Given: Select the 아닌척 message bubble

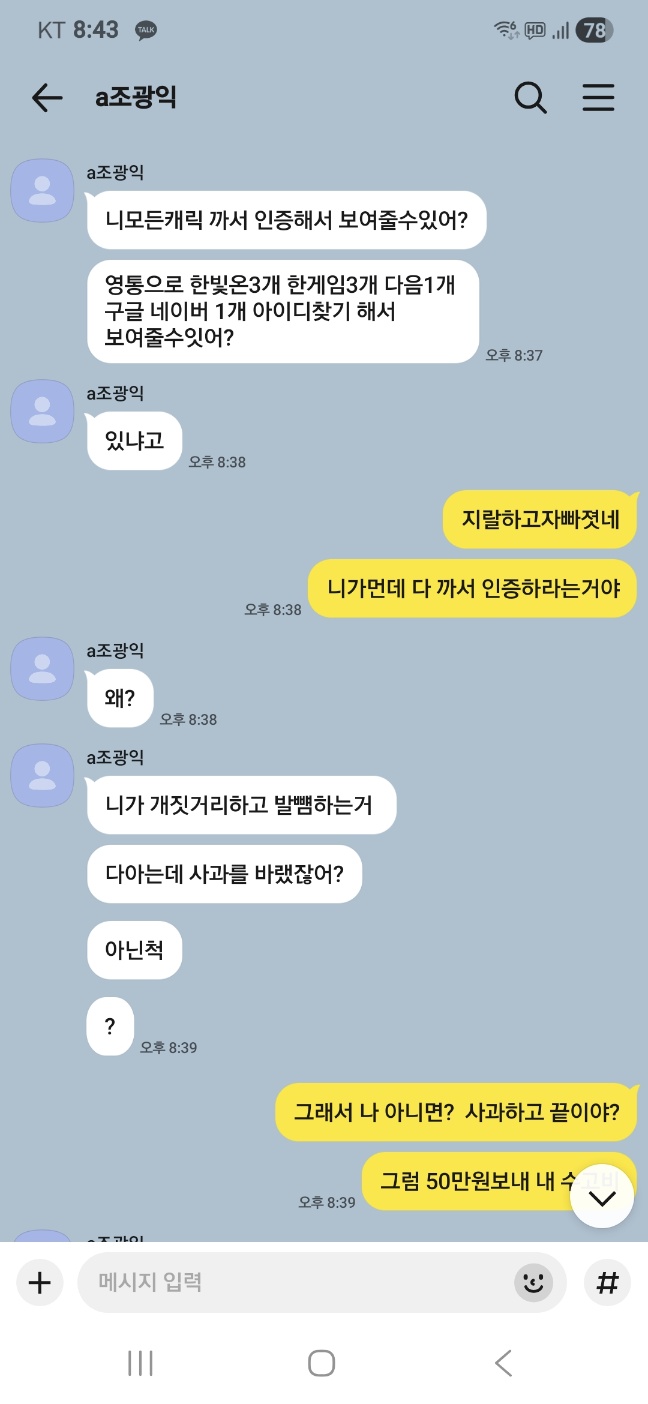Looking at the screenshot, I should (x=134, y=949).
